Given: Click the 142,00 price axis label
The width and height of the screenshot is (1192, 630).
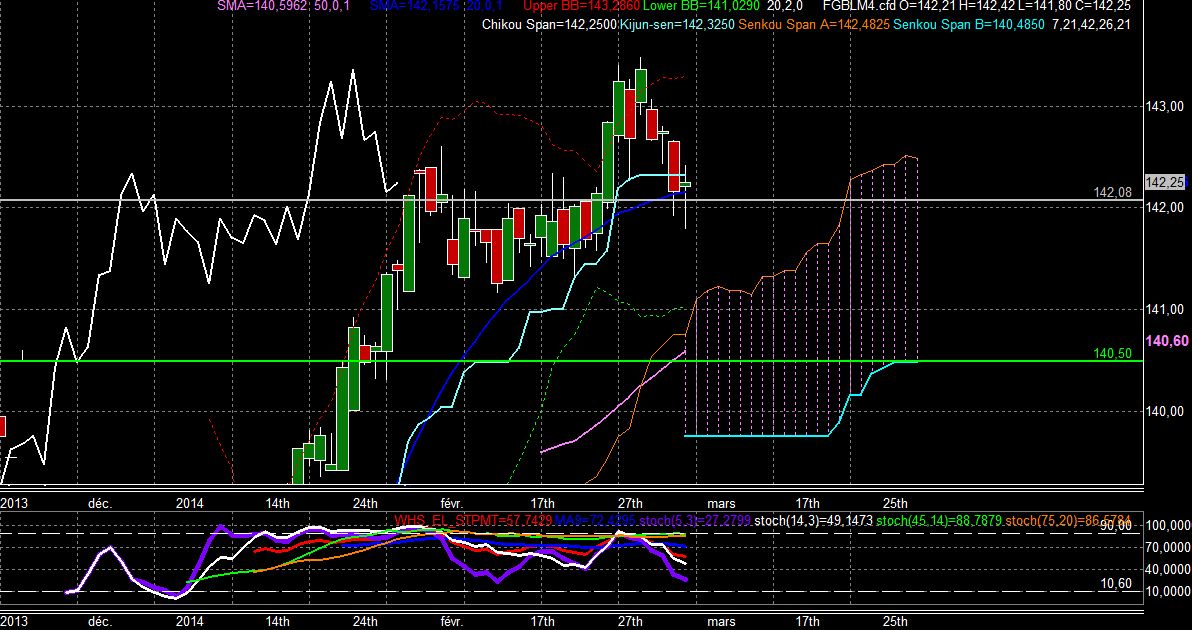Looking at the screenshot, I should coord(1165,207).
